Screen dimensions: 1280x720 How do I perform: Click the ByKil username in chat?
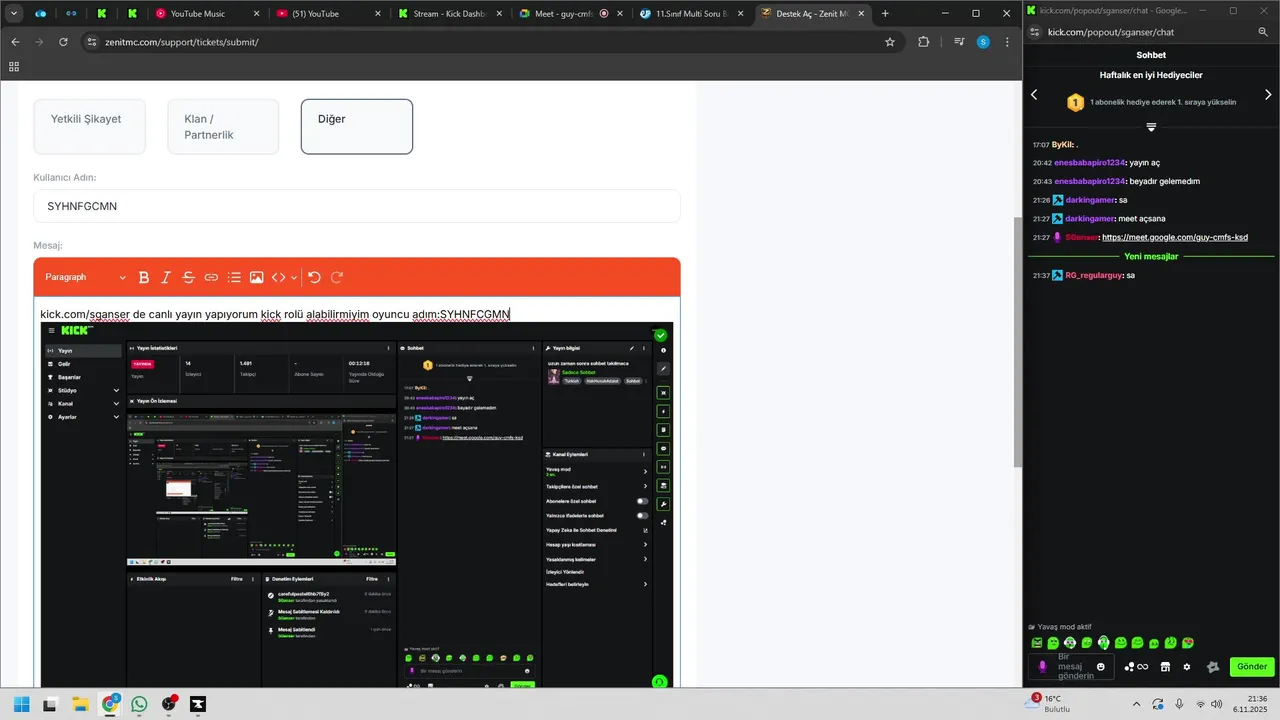click(x=1062, y=145)
